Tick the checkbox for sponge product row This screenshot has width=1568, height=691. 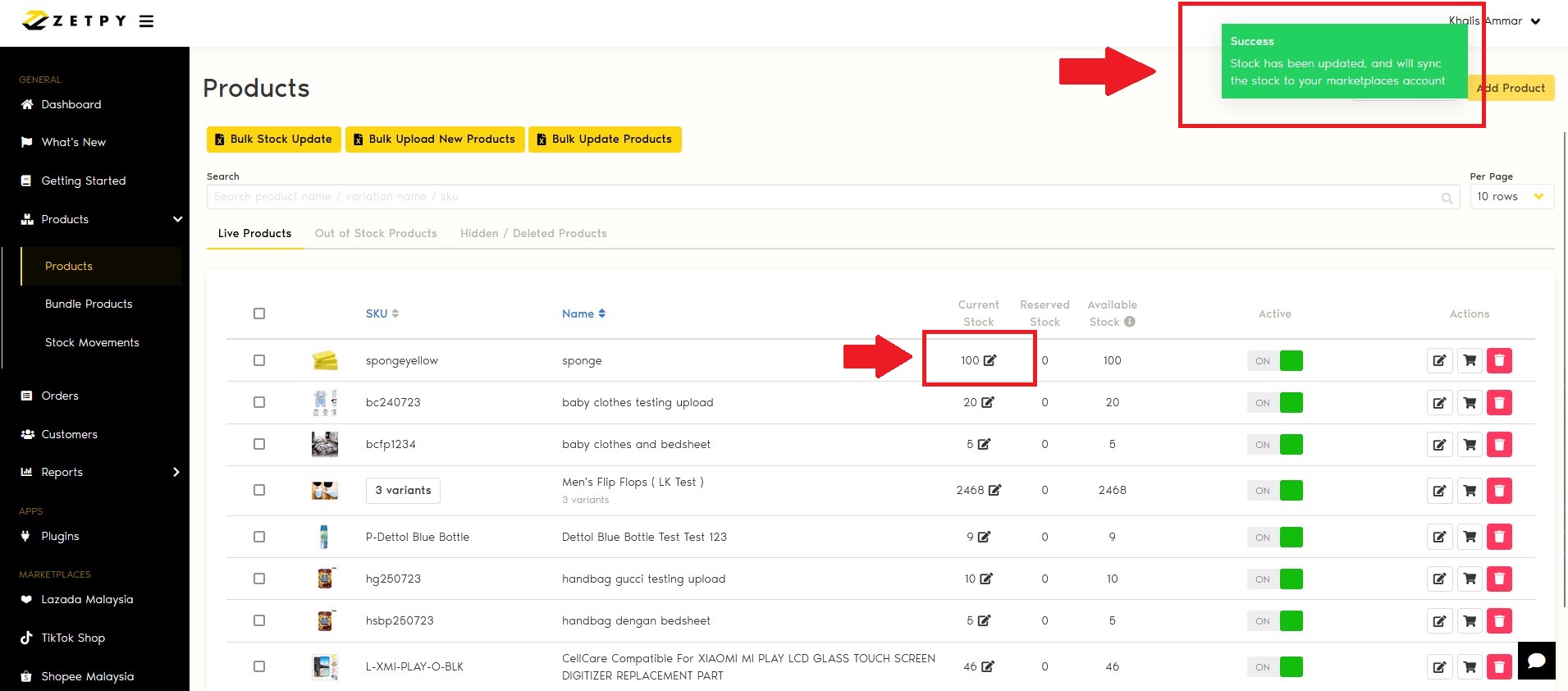pyautogui.click(x=259, y=360)
